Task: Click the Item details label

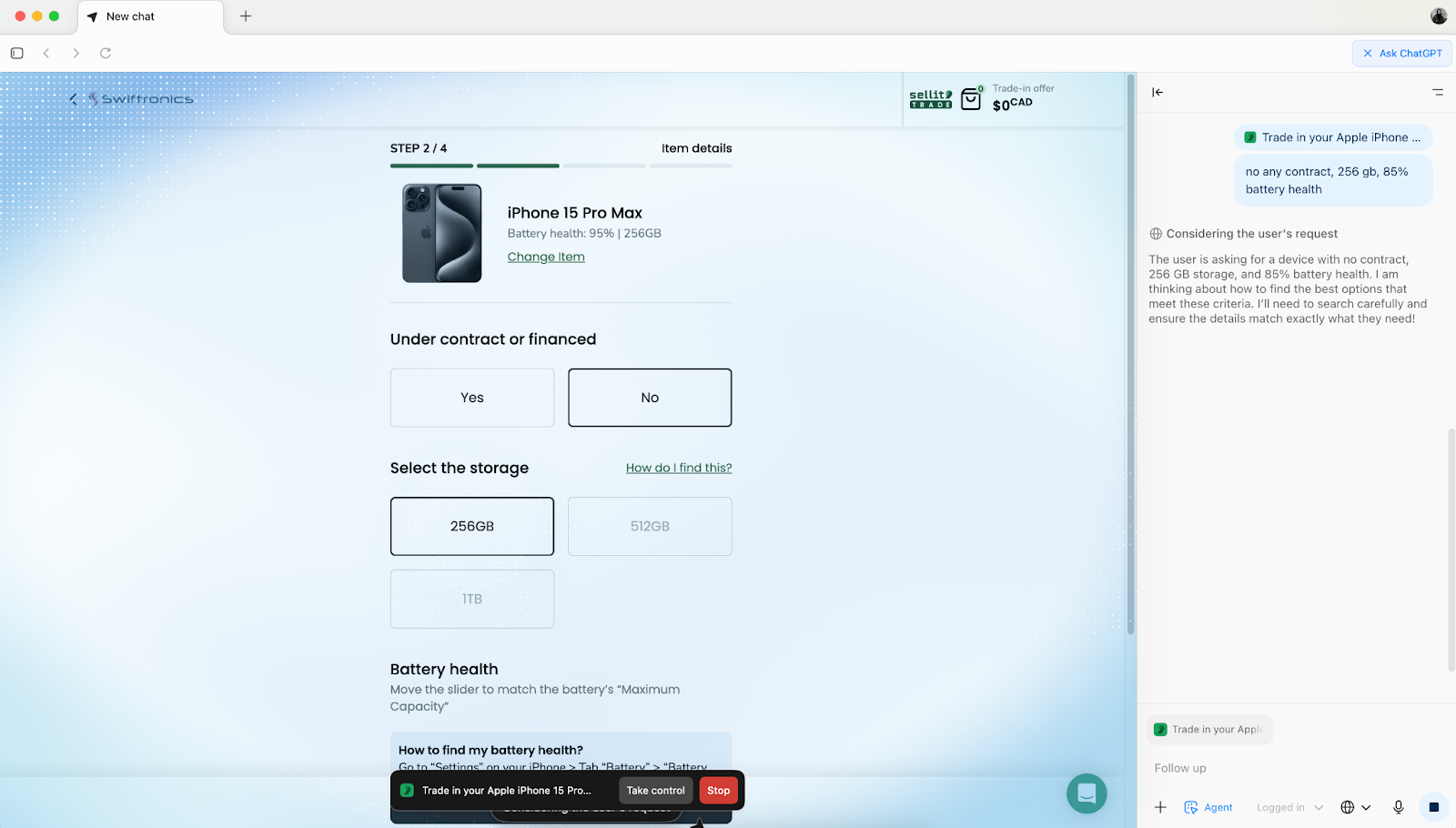Action: point(697,148)
